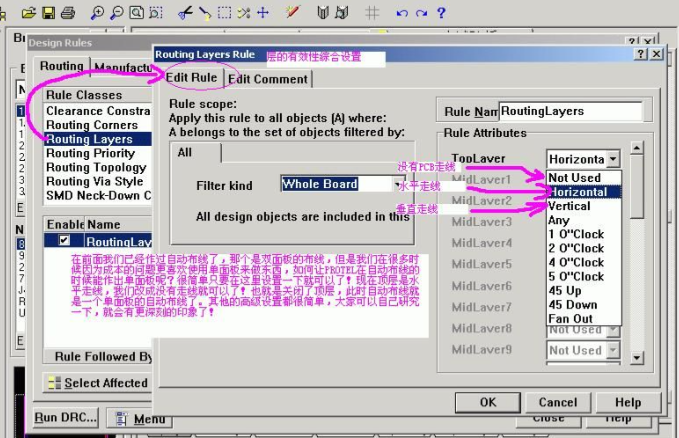Select Routing Priority in Rule Classes
The width and height of the screenshot is (679, 438).
click(90, 154)
